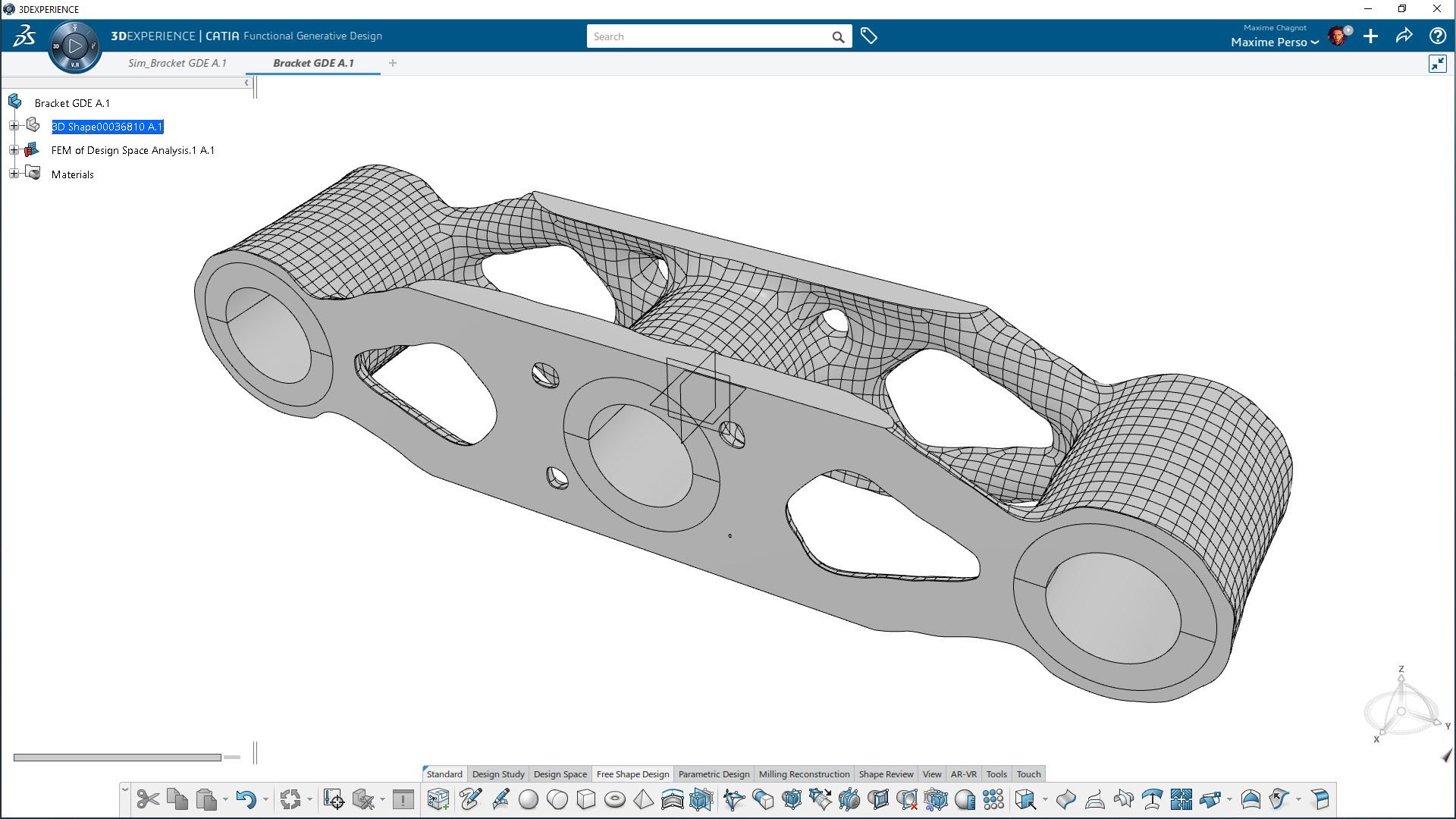The width and height of the screenshot is (1456, 819).
Task: Select the Bracket GDE A.1 document tab
Action: [x=313, y=63]
